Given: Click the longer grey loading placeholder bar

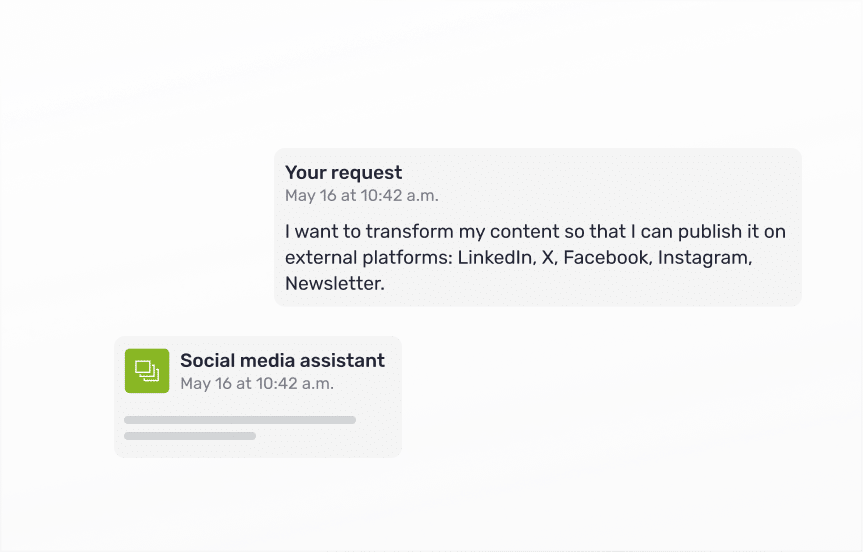Looking at the screenshot, I should [240, 420].
